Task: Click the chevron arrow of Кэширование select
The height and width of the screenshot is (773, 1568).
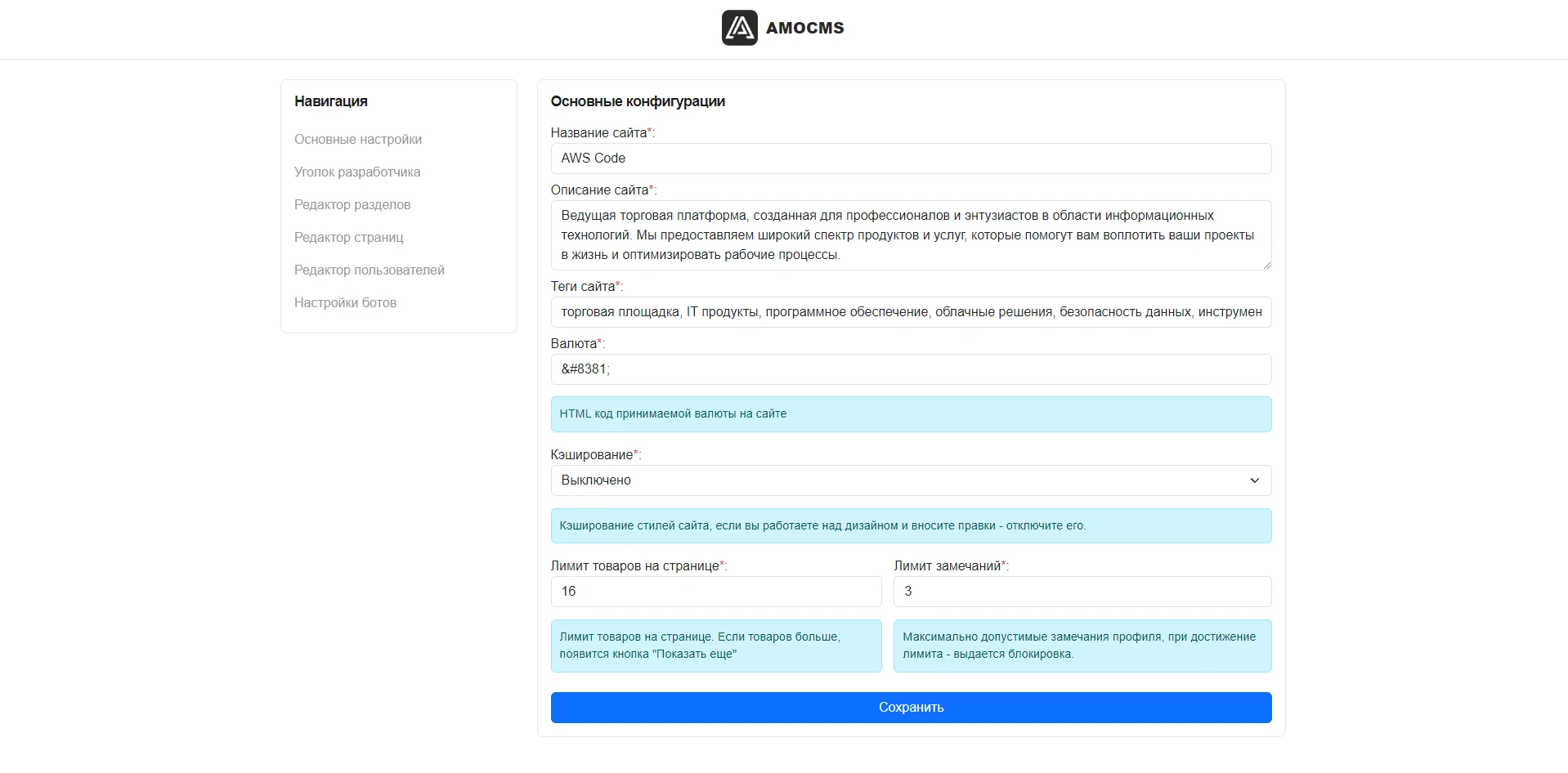Action: [x=1254, y=480]
